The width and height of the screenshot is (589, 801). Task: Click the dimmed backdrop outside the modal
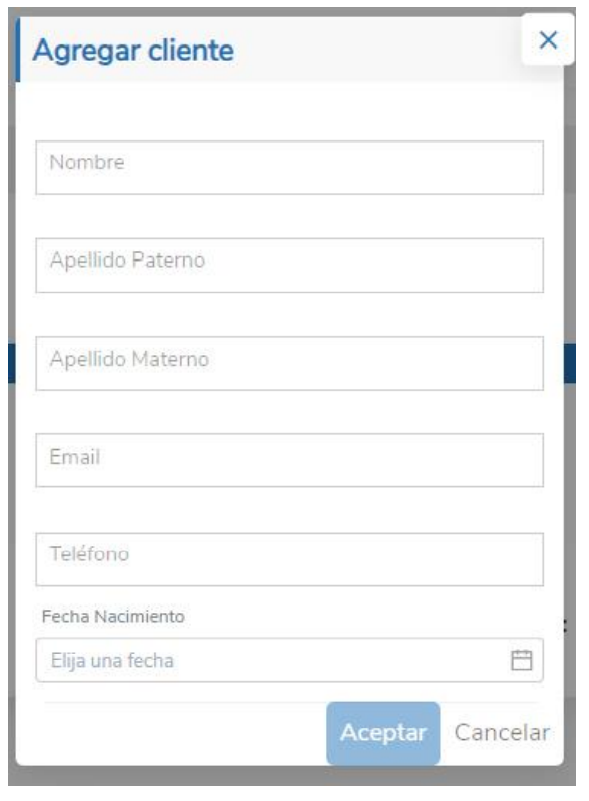click(570, 230)
